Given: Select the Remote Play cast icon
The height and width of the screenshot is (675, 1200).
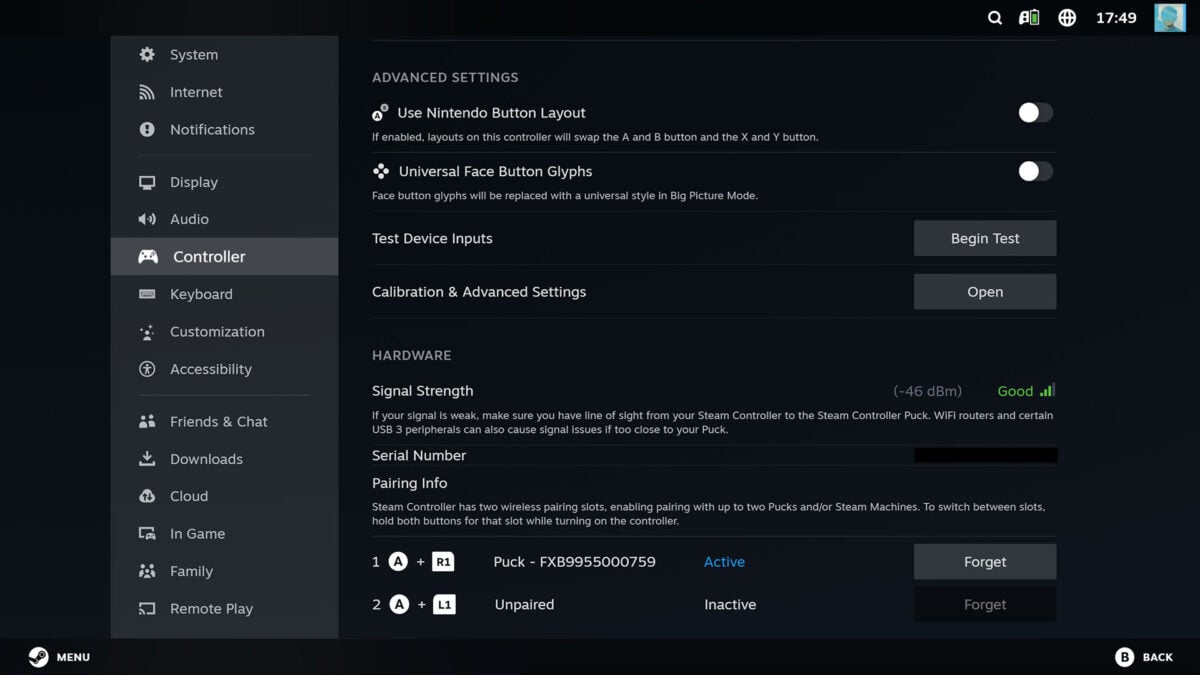Looking at the screenshot, I should click(147, 609).
